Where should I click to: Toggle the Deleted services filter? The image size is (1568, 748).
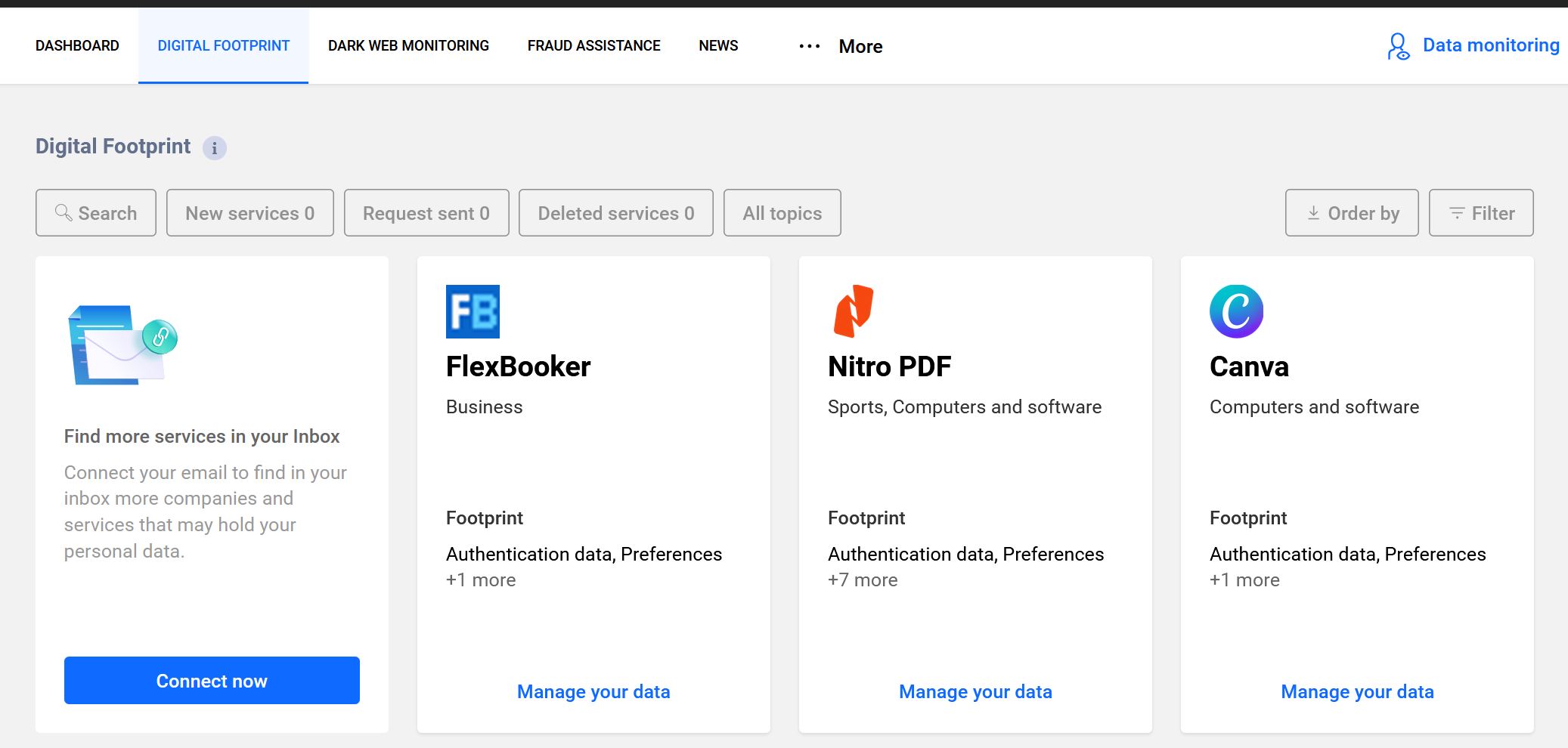pos(616,213)
